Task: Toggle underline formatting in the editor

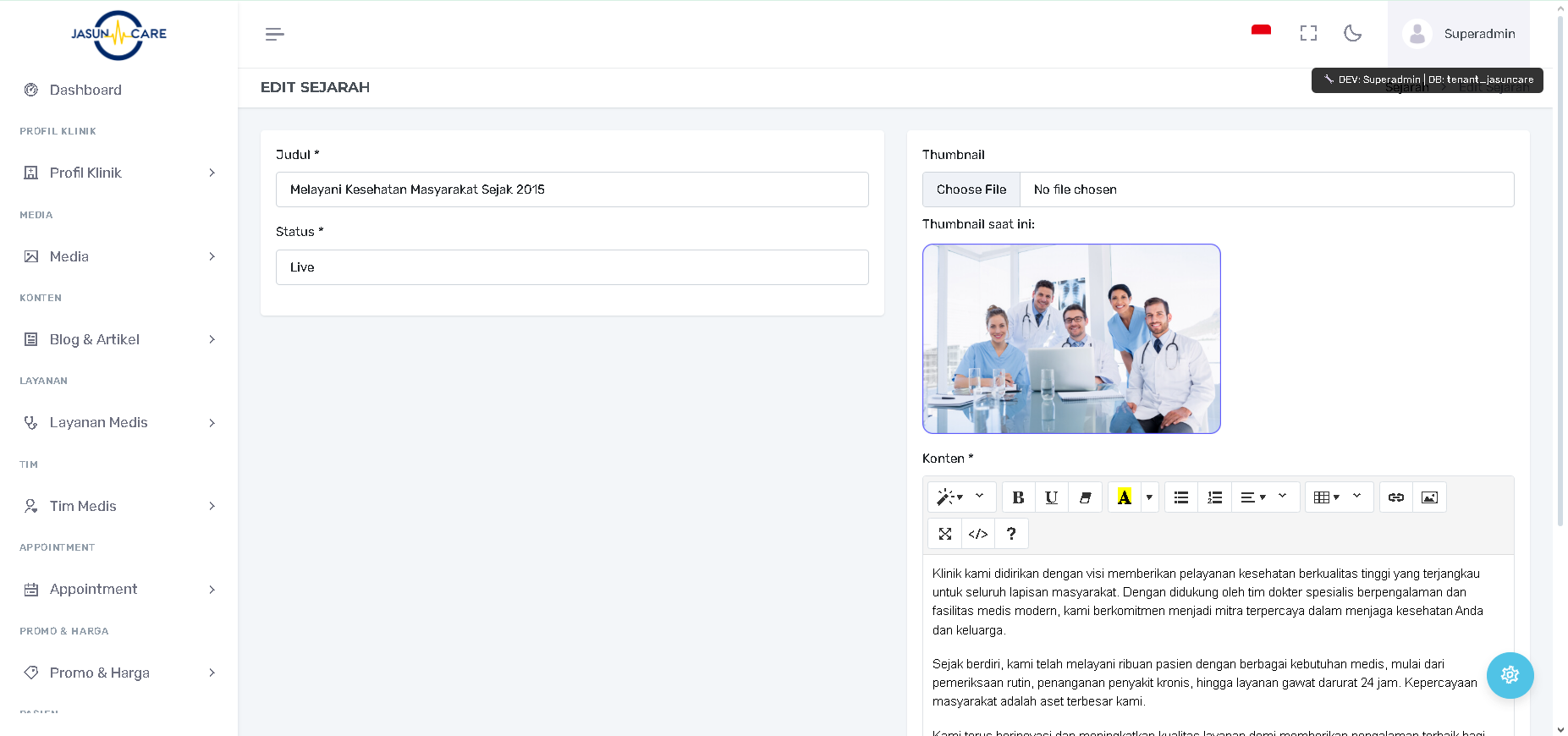Action: [x=1051, y=497]
